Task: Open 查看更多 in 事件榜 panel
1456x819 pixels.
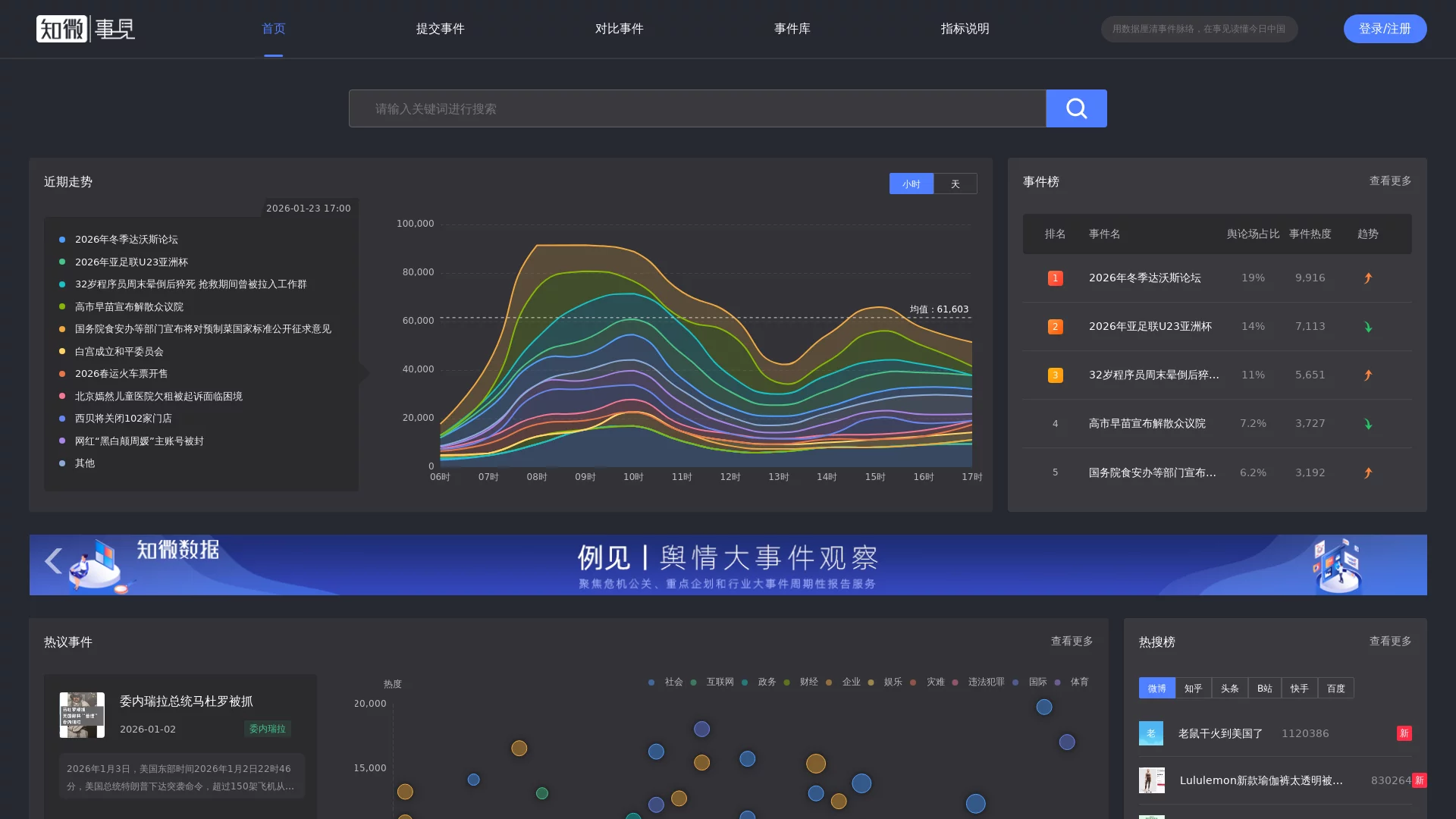Action: pyautogui.click(x=1389, y=180)
